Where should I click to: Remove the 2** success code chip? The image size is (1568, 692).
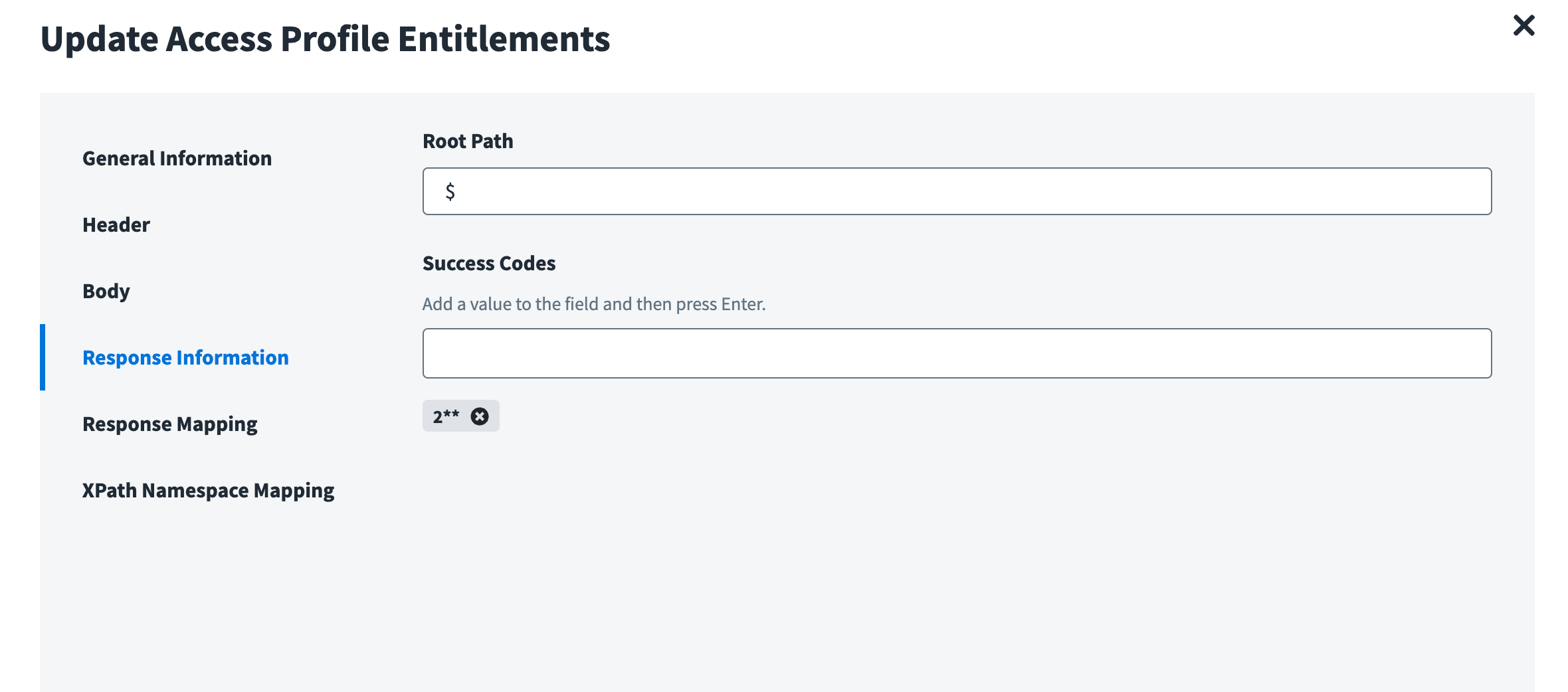point(480,416)
